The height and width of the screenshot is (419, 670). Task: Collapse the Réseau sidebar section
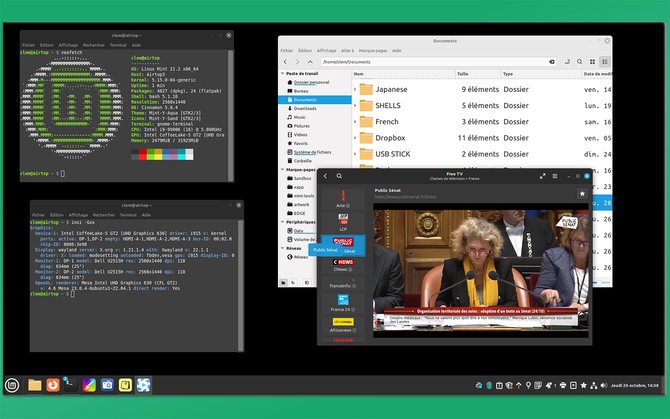[x=282, y=248]
